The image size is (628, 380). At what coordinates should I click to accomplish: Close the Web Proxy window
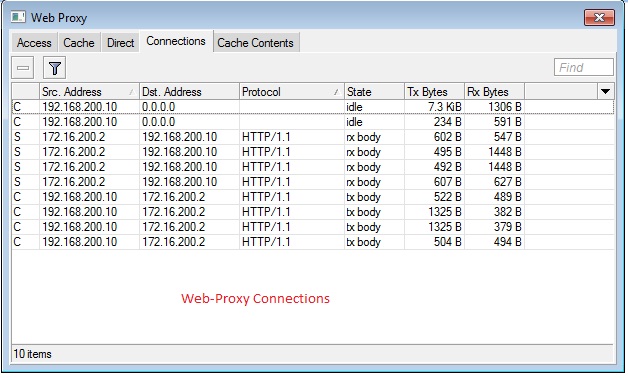click(x=599, y=18)
